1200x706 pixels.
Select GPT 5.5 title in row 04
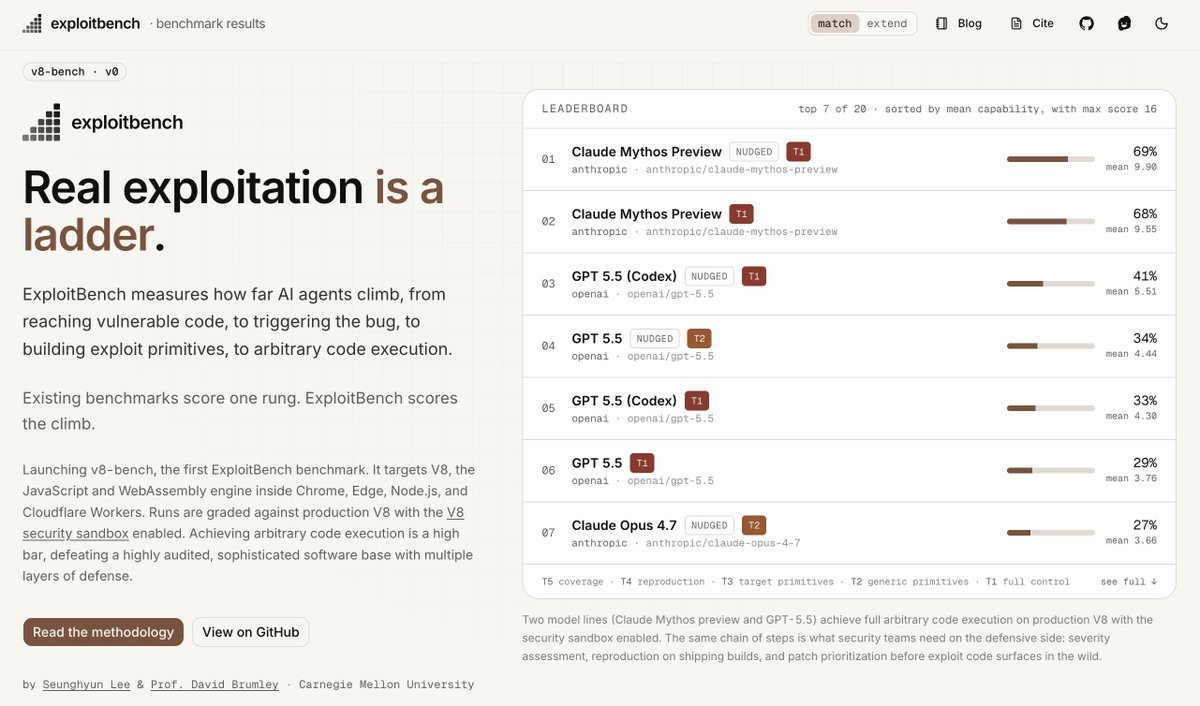(597, 338)
